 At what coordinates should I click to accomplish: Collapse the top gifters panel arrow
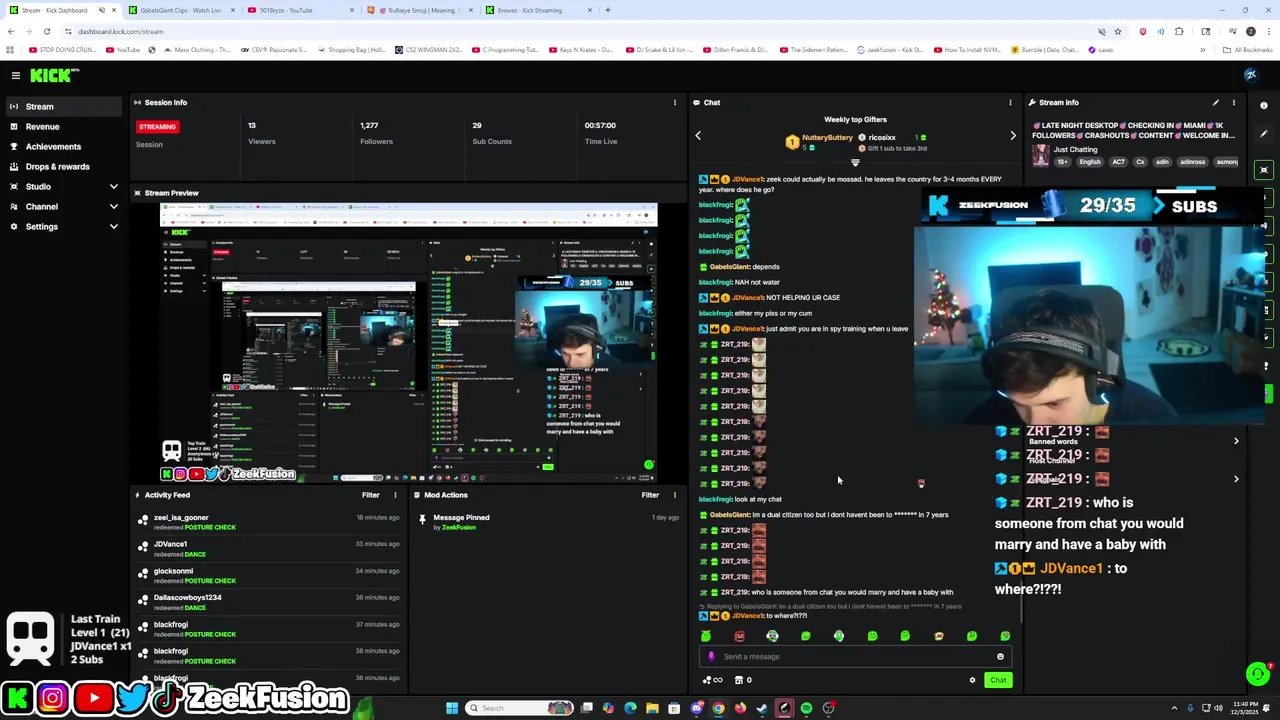tap(855, 162)
